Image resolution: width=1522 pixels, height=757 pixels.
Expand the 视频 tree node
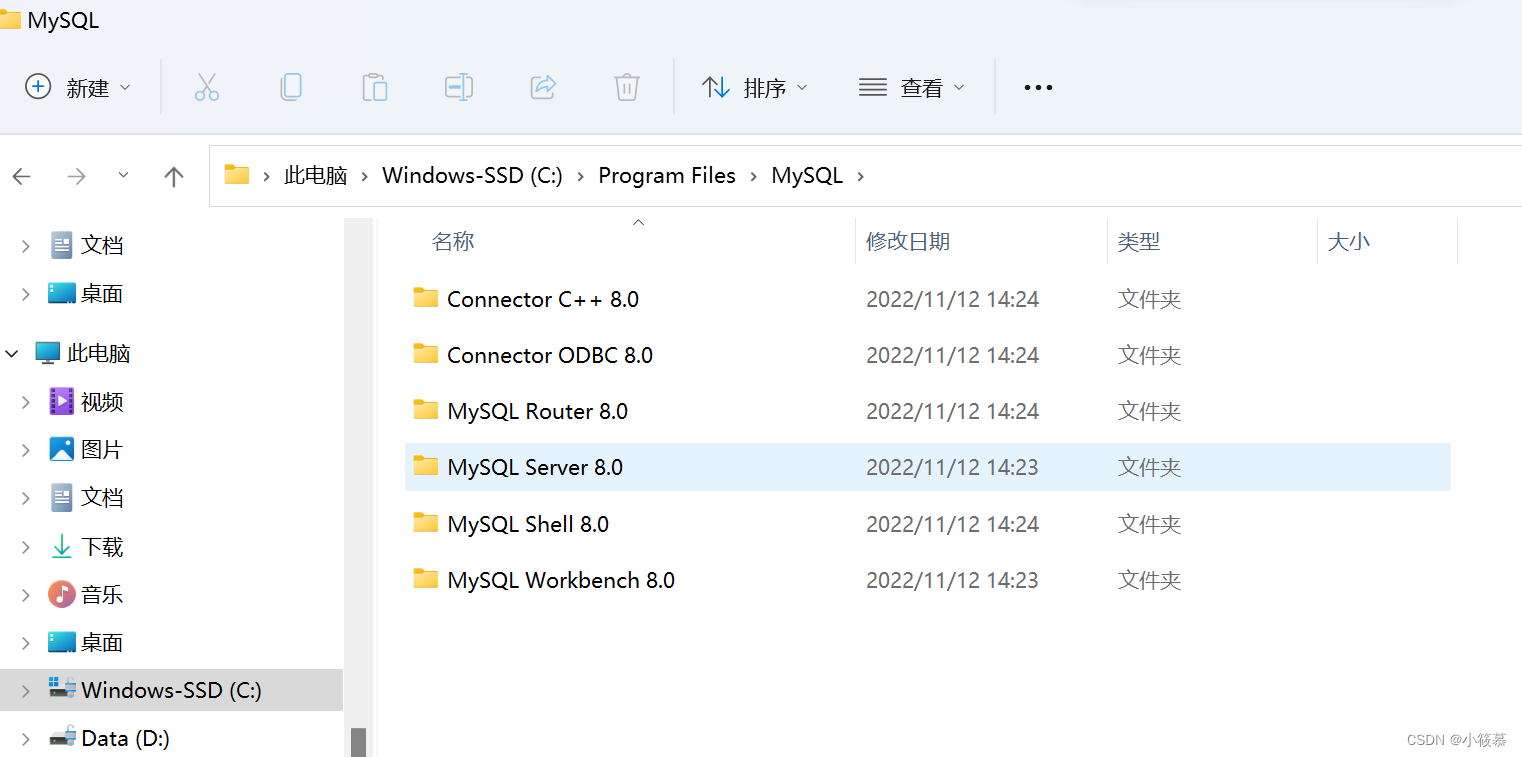point(26,402)
